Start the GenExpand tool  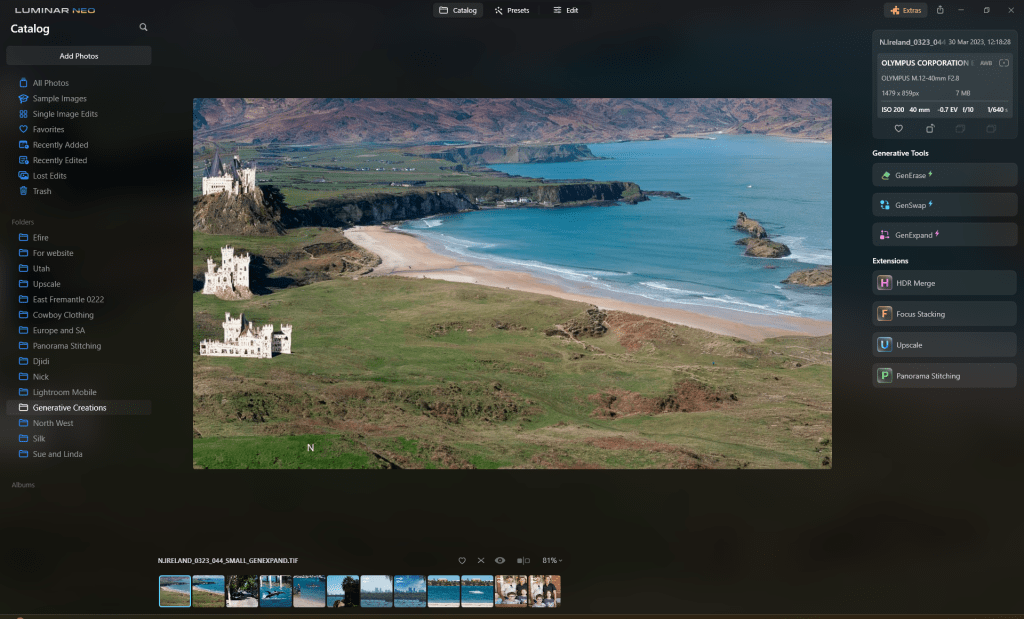(x=943, y=234)
